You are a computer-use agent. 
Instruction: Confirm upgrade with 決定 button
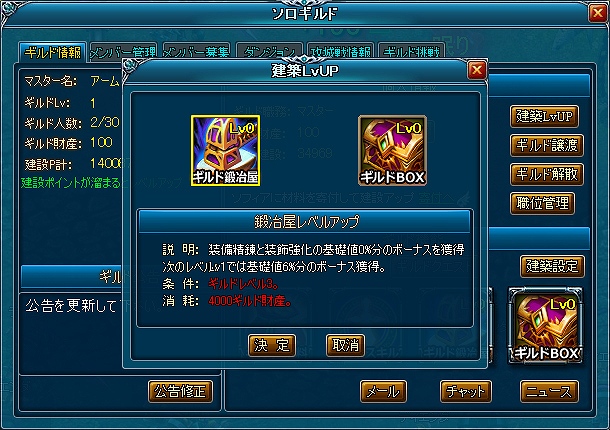click(x=272, y=345)
